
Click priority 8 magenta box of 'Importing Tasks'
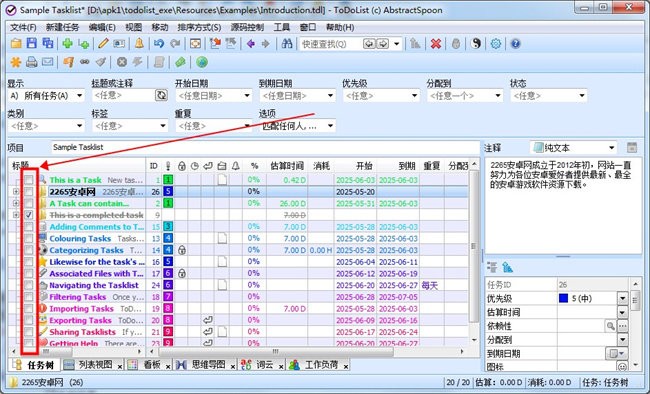tap(167, 309)
